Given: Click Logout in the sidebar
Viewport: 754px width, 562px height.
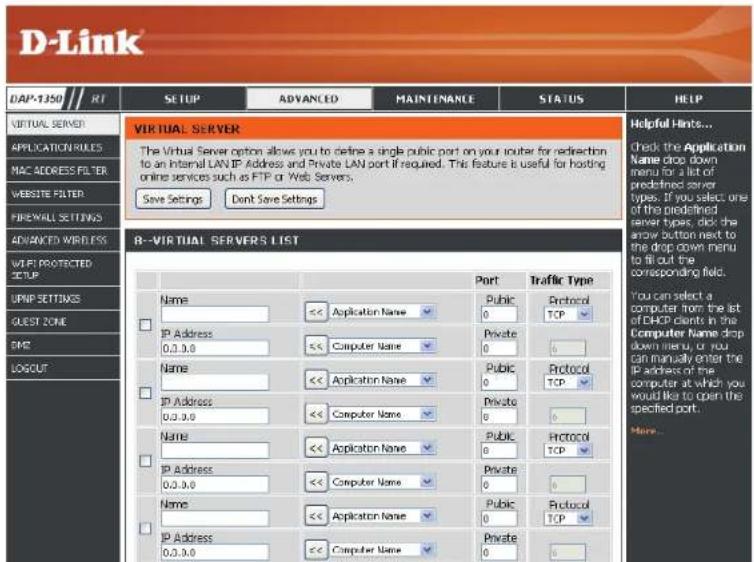Looking at the screenshot, I should [63, 368].
